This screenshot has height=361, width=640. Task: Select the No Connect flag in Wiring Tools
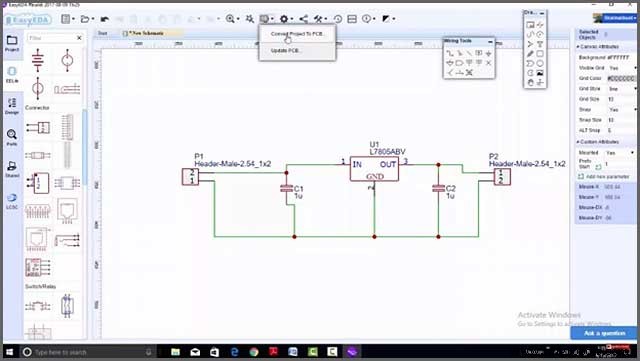coord(489,63)
